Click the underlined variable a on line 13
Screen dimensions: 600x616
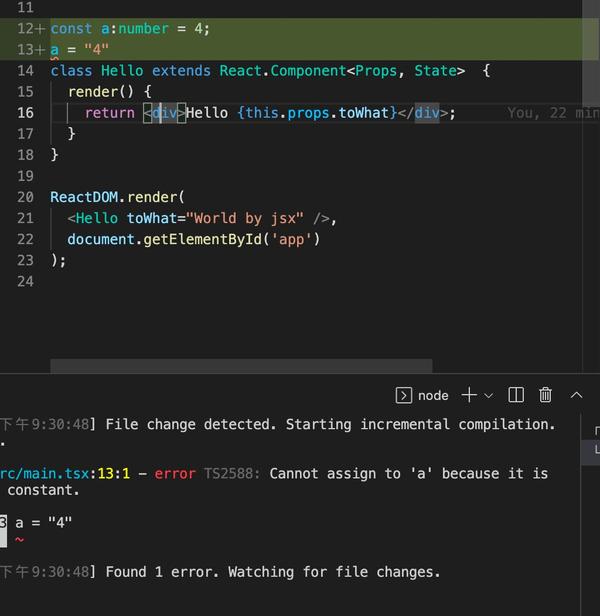tap(55, 50)
